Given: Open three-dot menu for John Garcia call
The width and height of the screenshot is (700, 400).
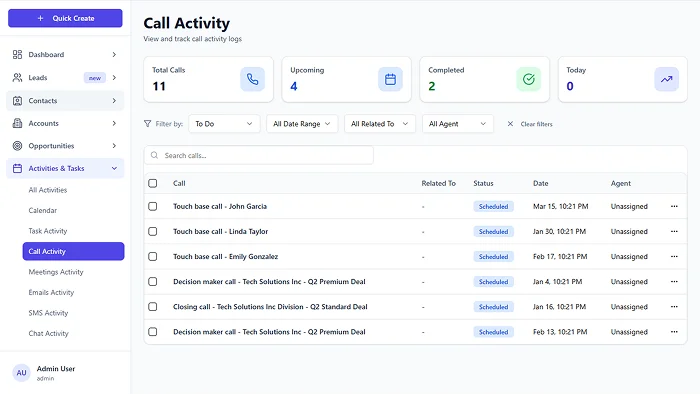Looking at the screenshot, I should point(674,206).
